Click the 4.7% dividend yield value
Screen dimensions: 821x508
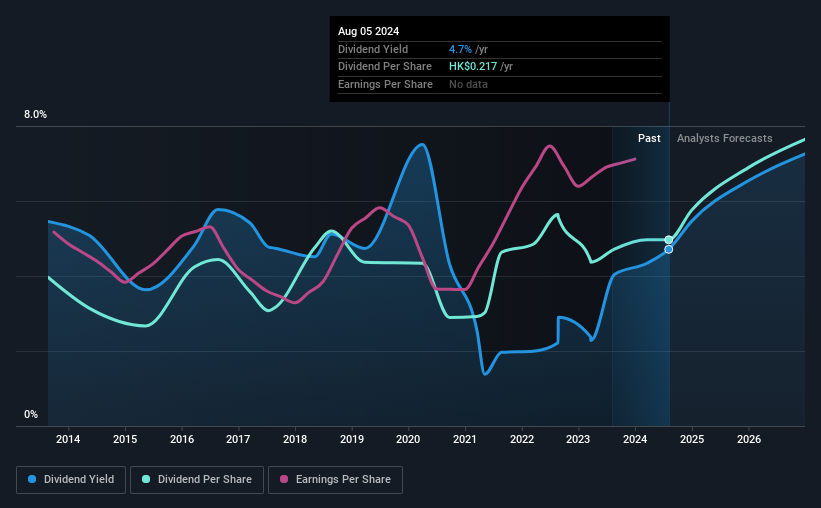coord(460,49)
